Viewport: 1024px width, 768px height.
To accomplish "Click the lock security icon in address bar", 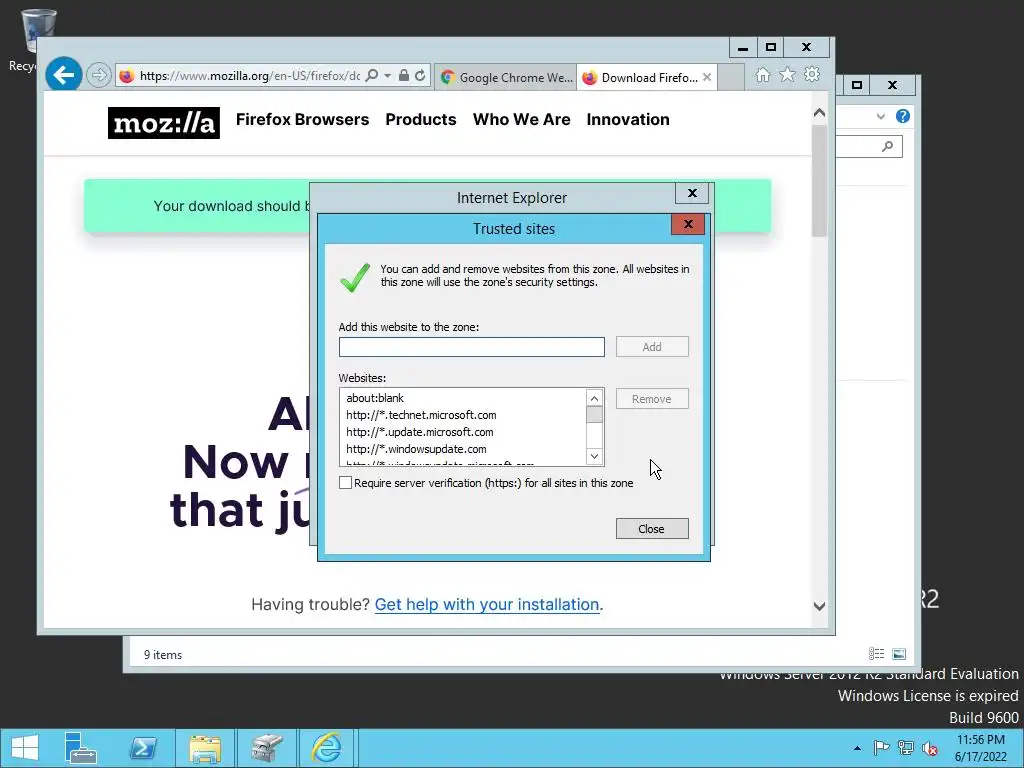I will tap(404, 76).
